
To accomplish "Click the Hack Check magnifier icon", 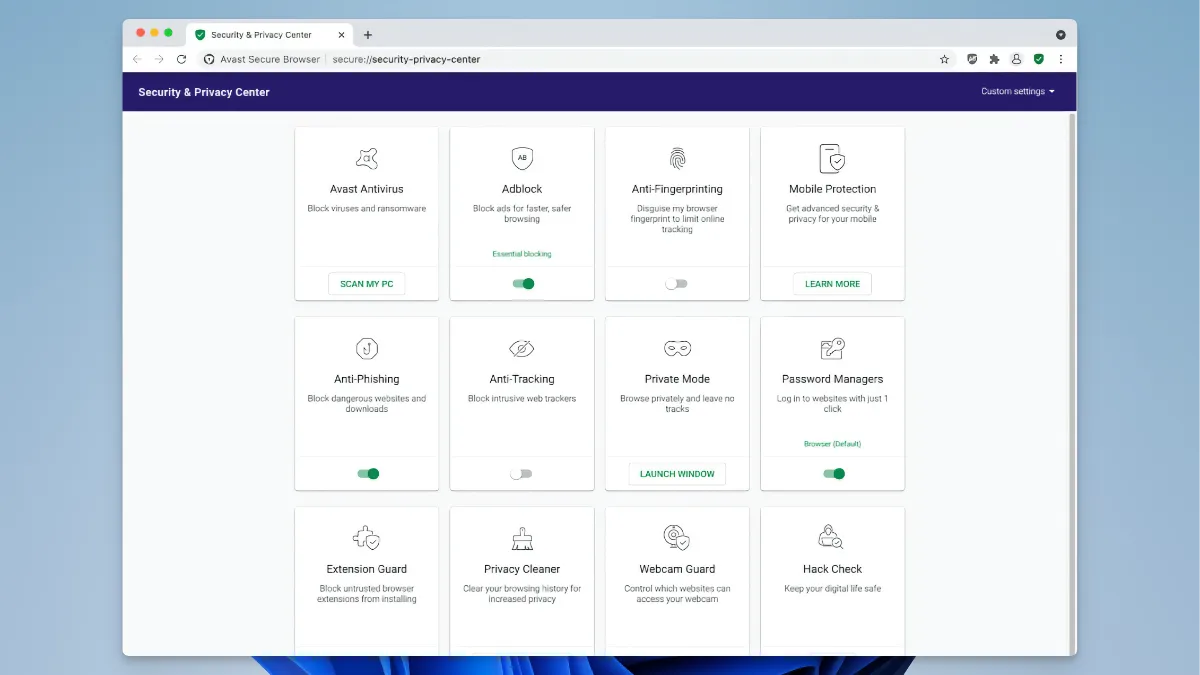I will [x=832, y=537].
